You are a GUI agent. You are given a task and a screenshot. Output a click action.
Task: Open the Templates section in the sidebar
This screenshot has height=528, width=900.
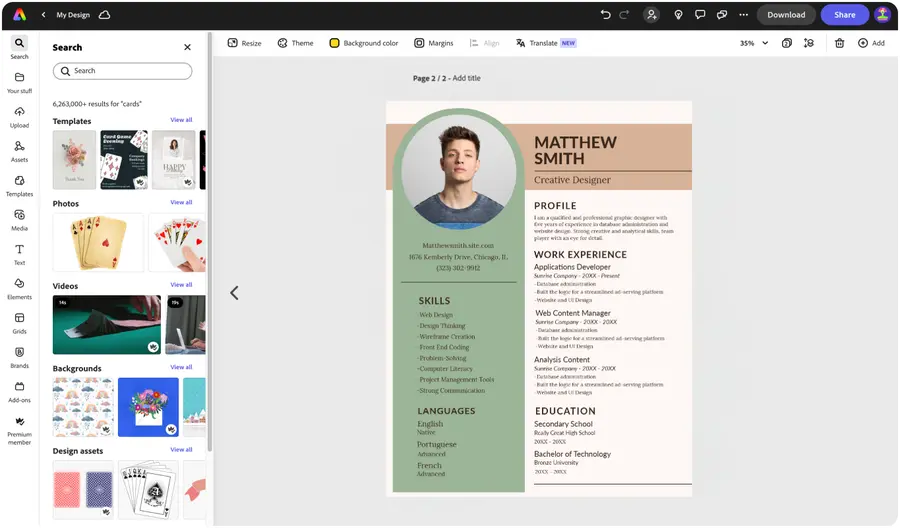[x=19, y=186]
